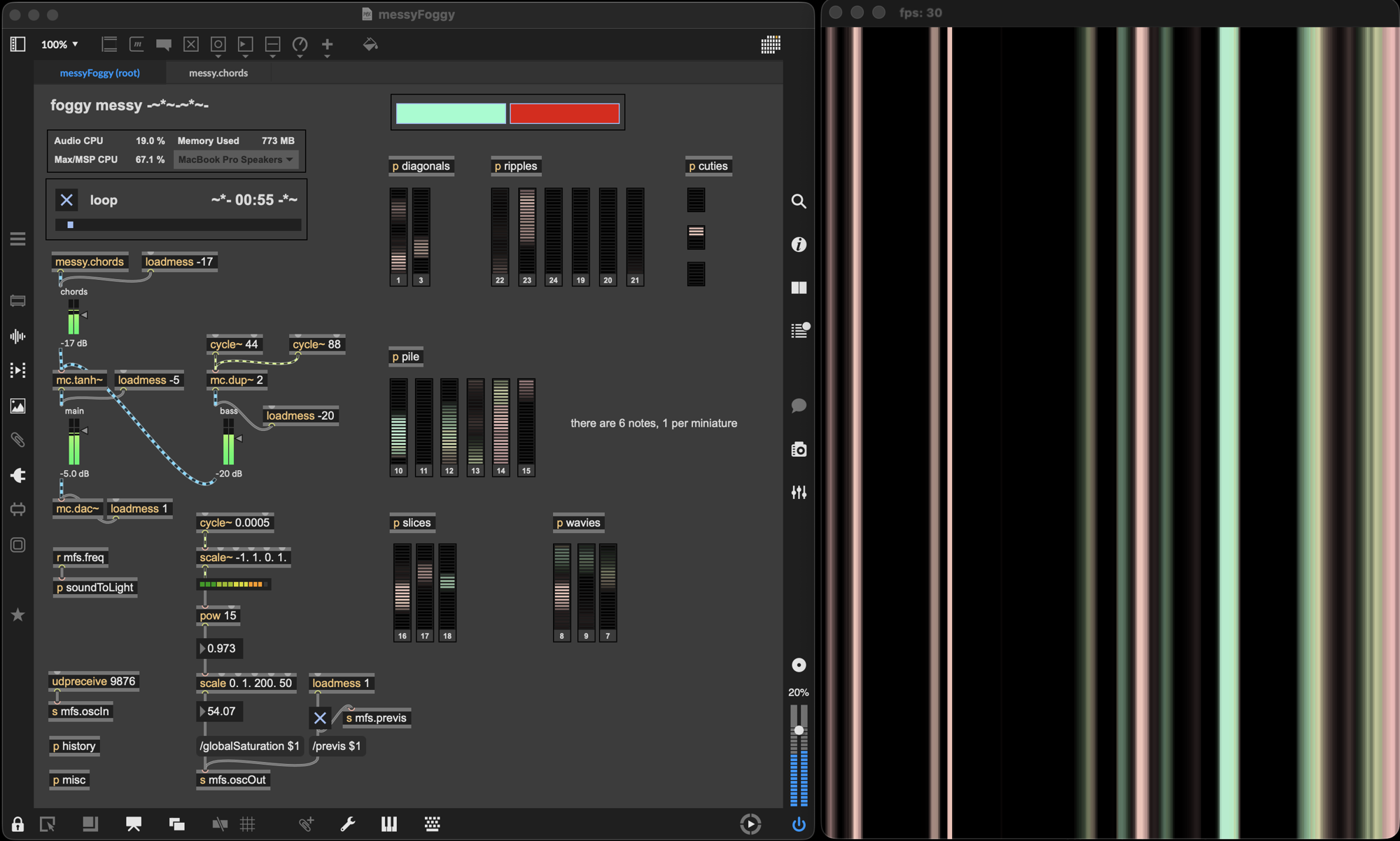This screenshot has height=841, width=1400.
Task: Add a new object box from toolbar
Action: 109,44
